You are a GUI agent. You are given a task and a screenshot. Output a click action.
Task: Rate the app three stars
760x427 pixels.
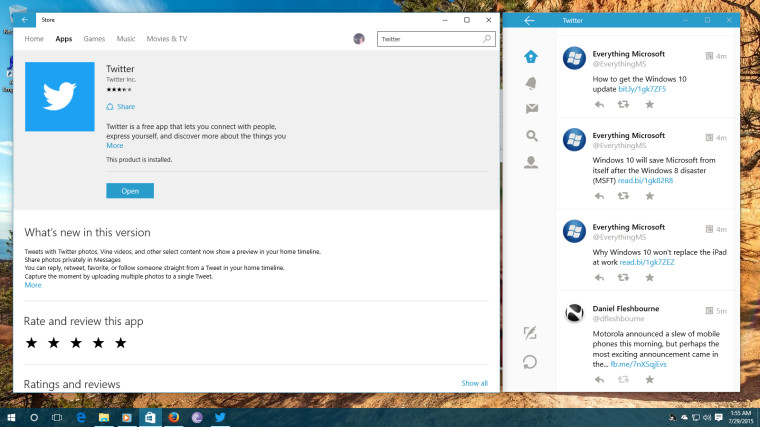(76, 343)
